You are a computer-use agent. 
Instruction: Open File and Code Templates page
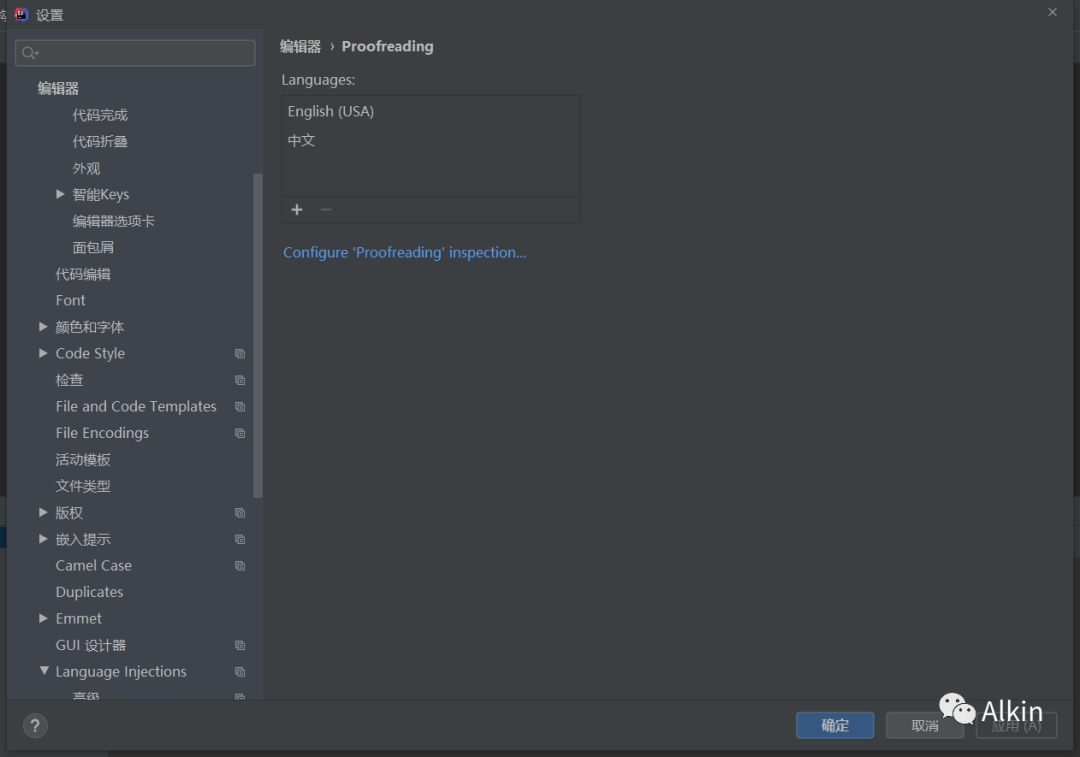[x=136, y=406]
